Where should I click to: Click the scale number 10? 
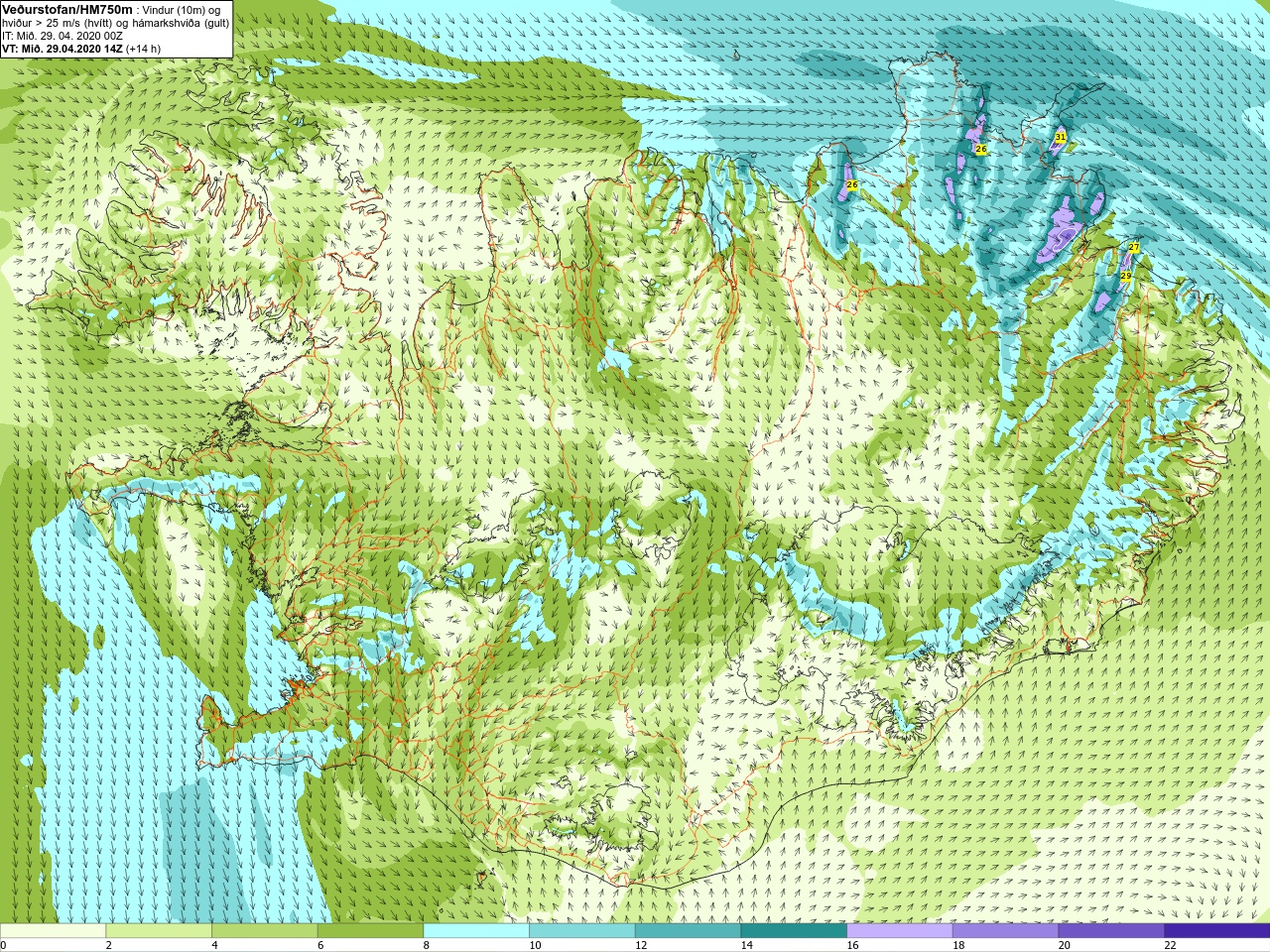tap(535, 945)
